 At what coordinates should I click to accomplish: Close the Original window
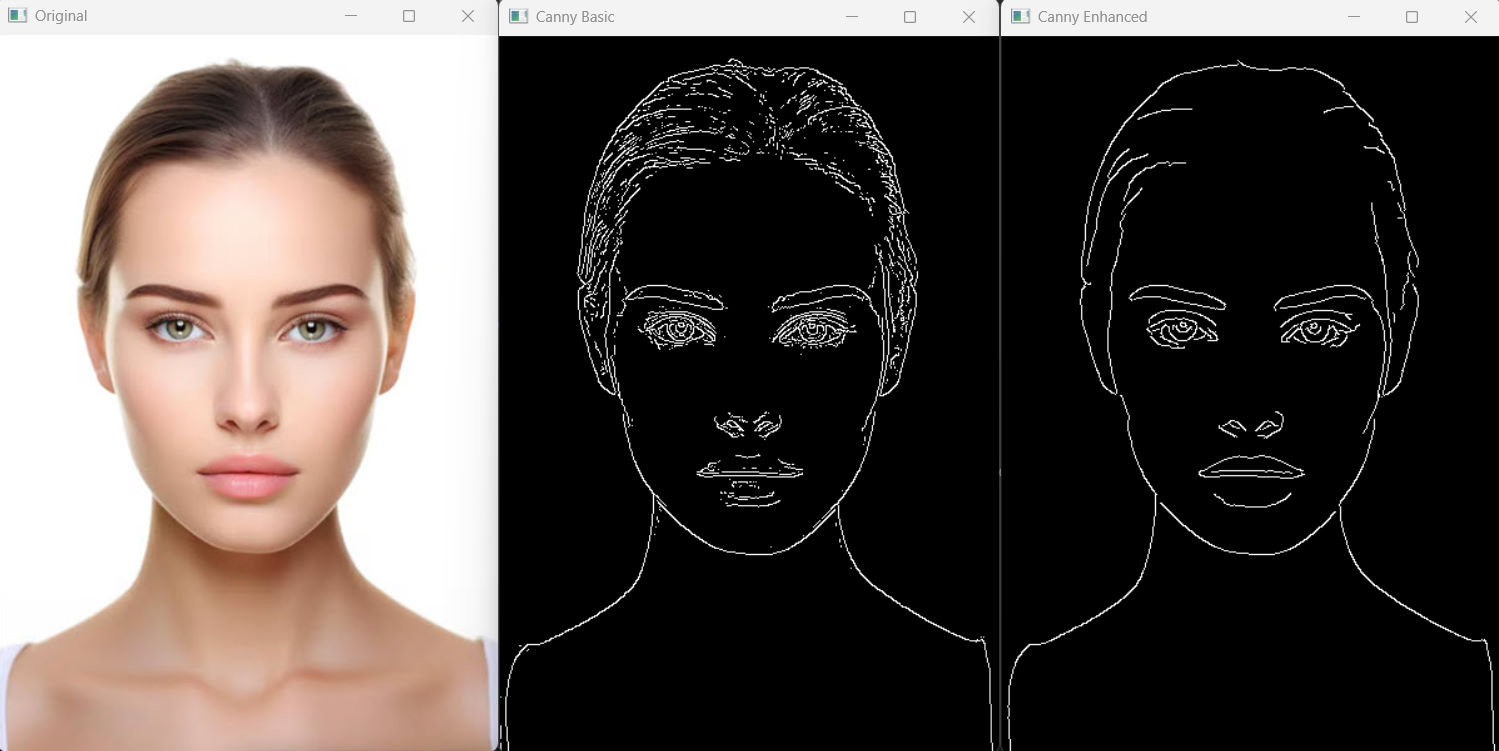click(467, 16)
